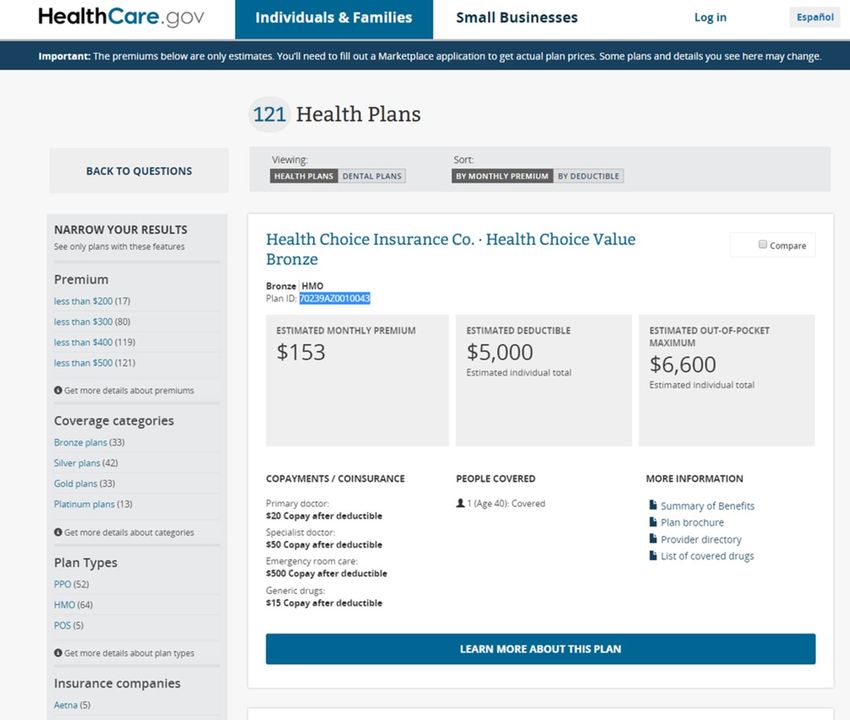Click document icon next to Summary of Benefits
850x720 pixels.
pos(653,505)
